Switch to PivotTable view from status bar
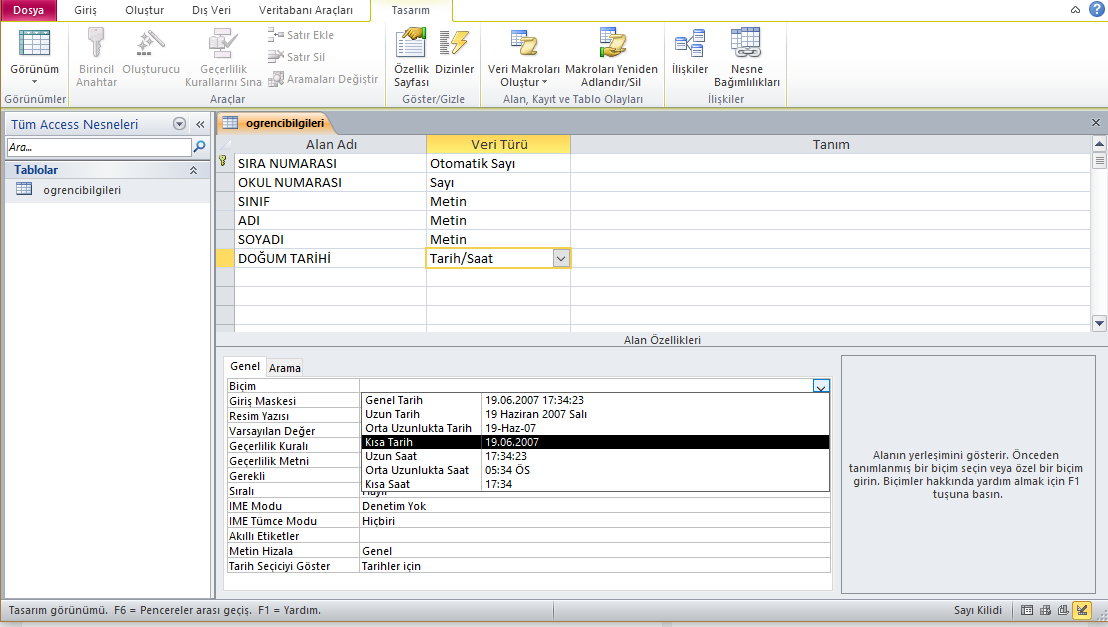1108x627 pixels. (x=1045, y=610)
